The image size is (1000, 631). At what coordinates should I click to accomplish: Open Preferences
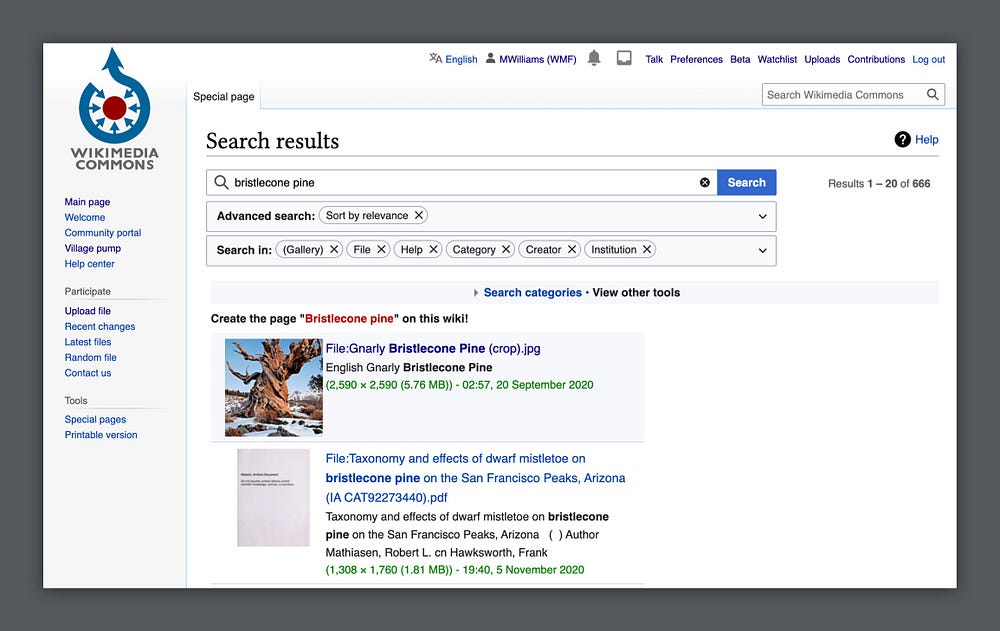(x=696, y=59)
